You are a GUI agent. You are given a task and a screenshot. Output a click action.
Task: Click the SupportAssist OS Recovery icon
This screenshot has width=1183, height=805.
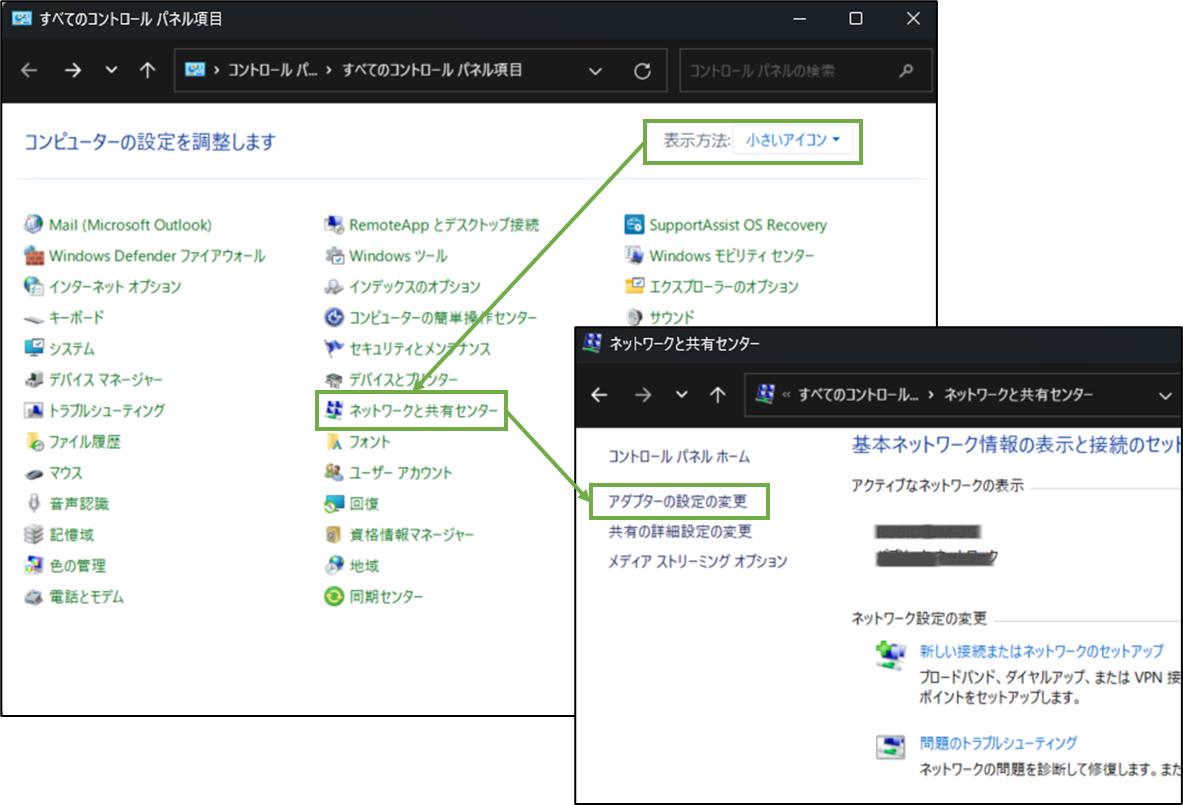(634, 224)
